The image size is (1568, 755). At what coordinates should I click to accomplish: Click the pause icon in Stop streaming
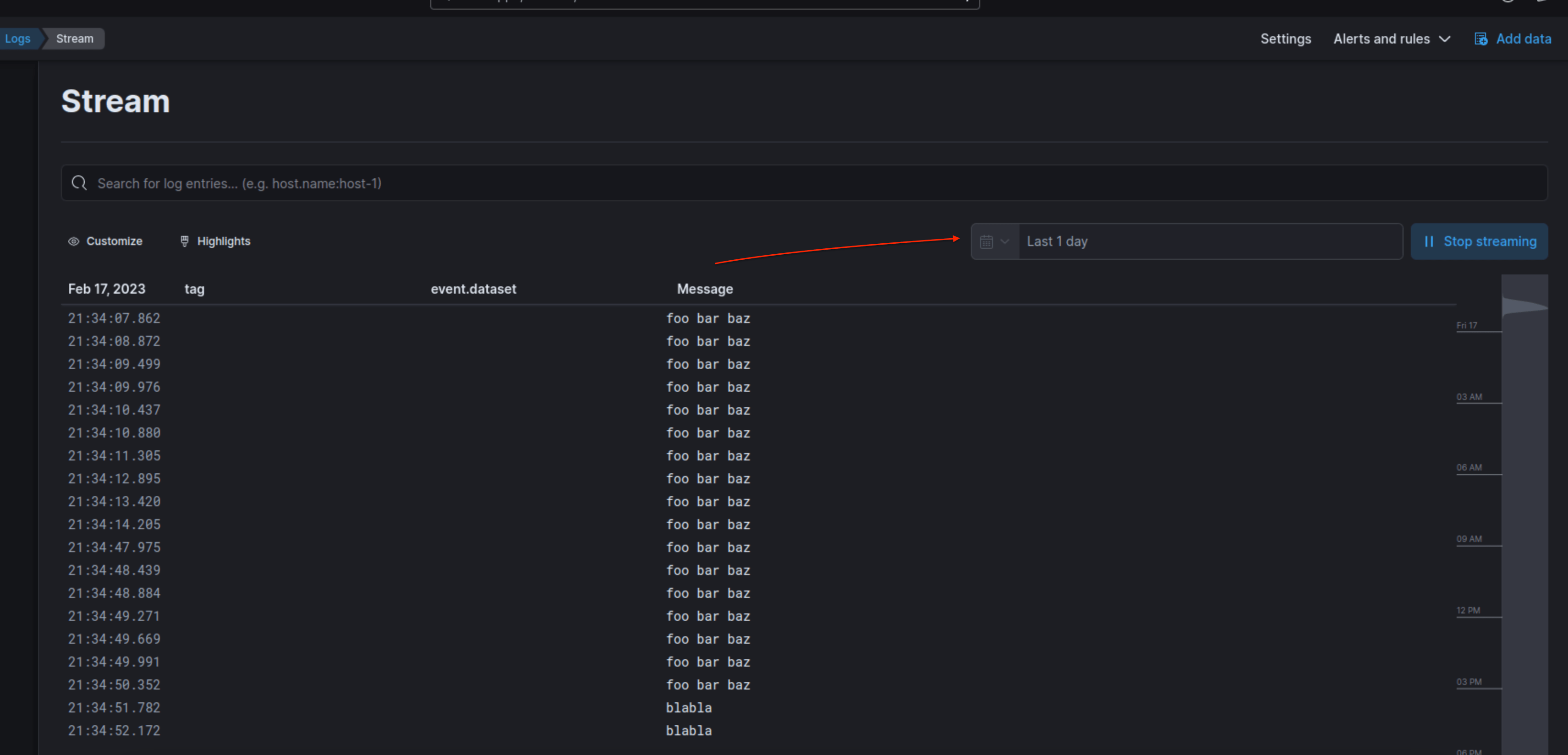(x=1430, y=241)
